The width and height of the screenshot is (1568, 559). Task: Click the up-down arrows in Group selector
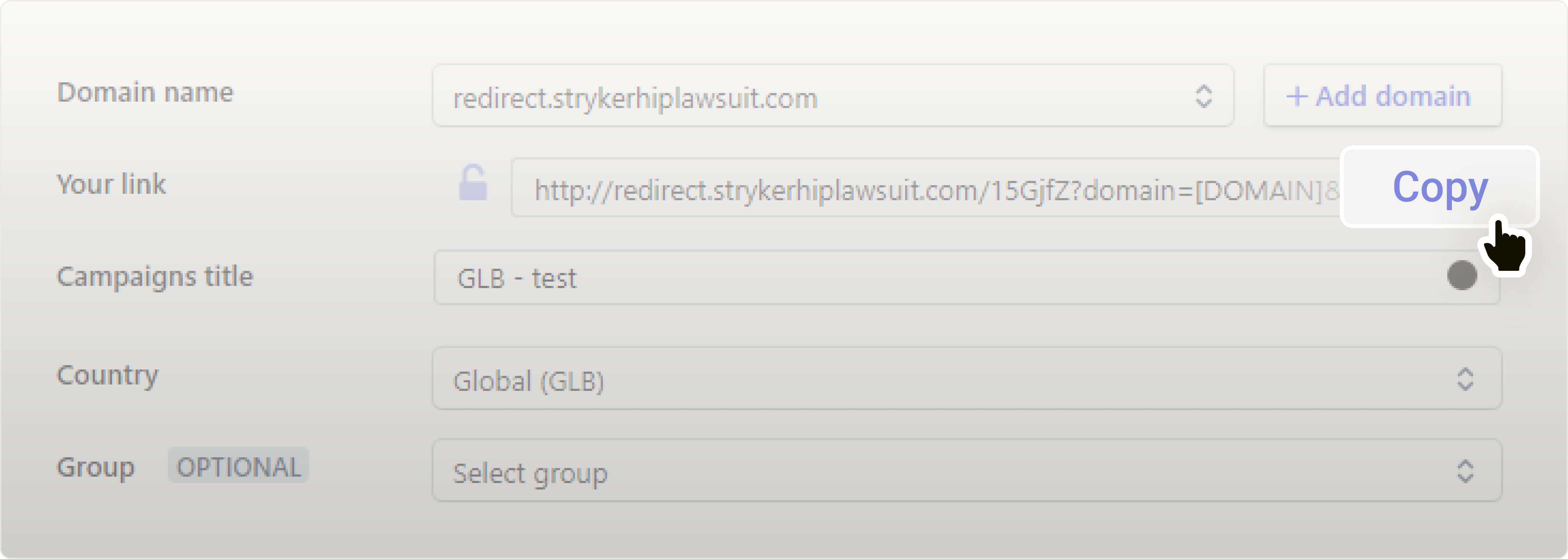[x=1465, y=471]
